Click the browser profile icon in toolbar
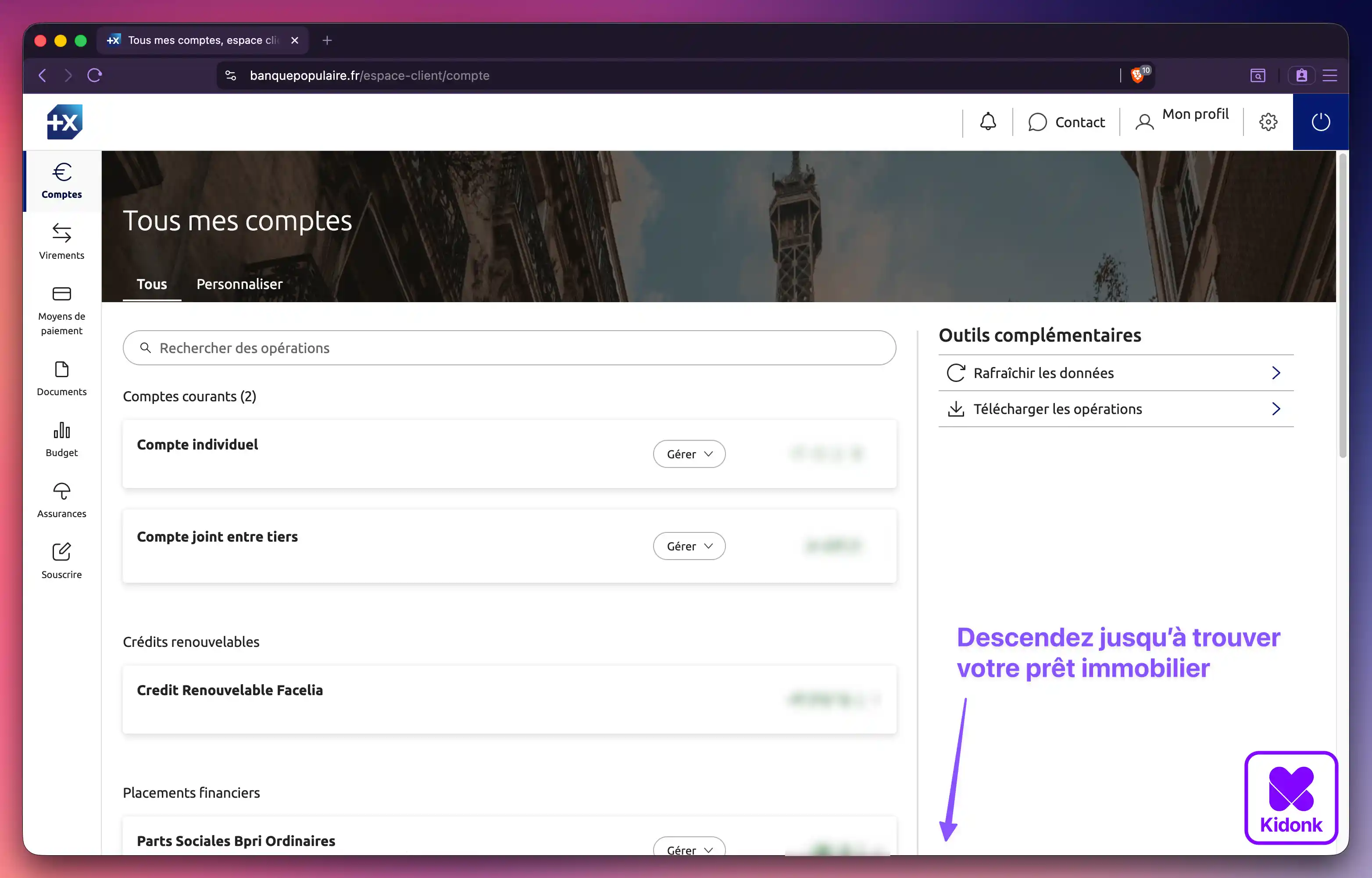 (x=1301, y=75)
